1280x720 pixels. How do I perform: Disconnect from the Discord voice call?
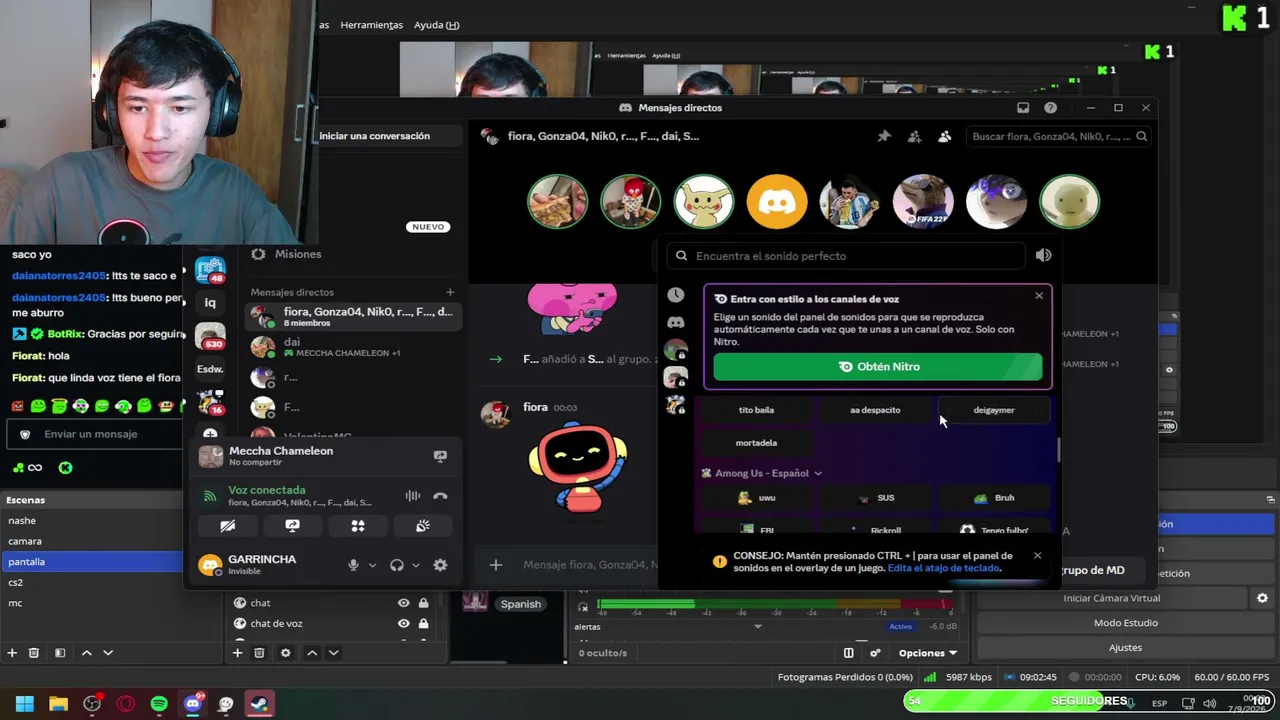(440, 496)
